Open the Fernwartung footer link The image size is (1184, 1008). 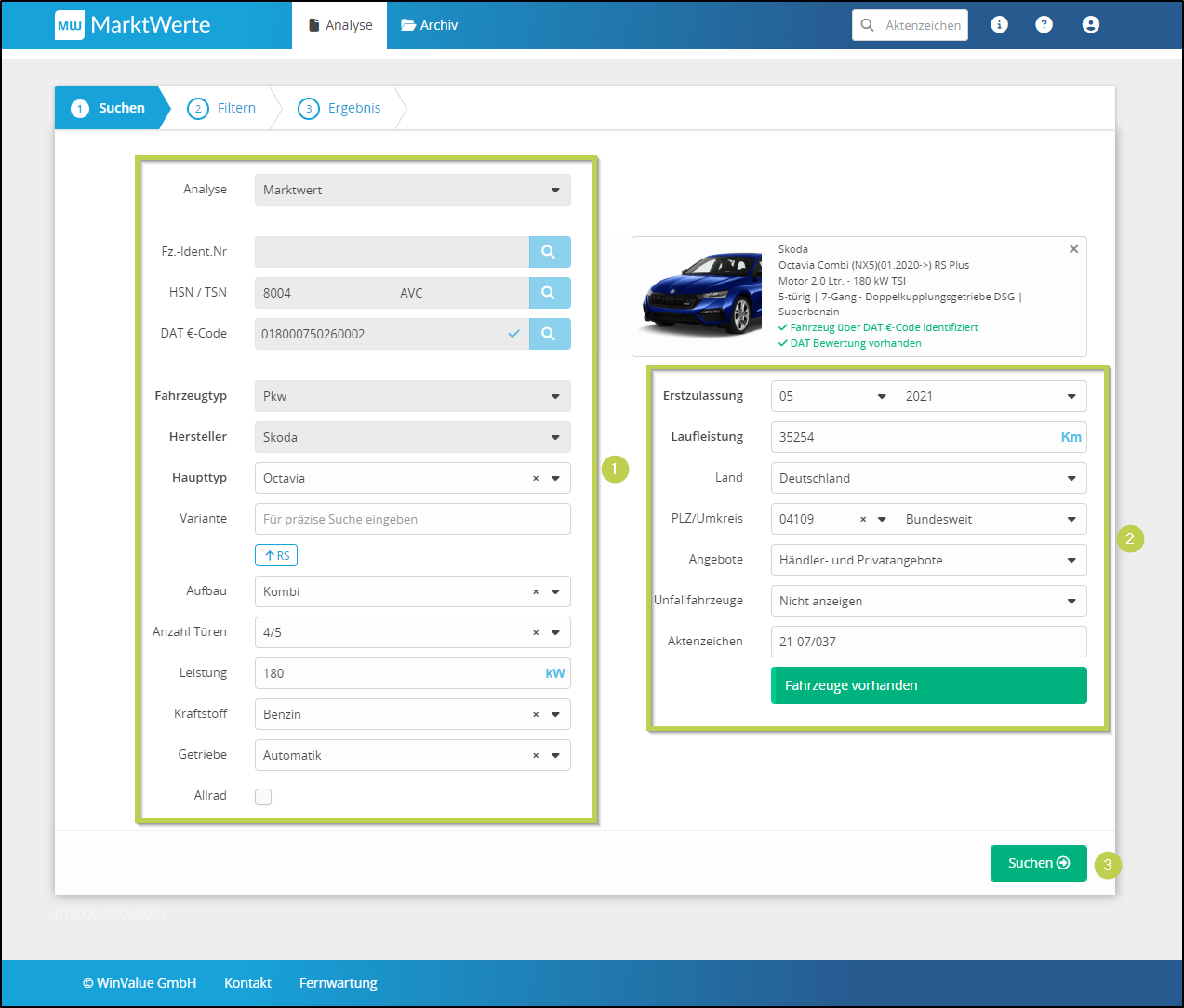[x=338, y=983]
